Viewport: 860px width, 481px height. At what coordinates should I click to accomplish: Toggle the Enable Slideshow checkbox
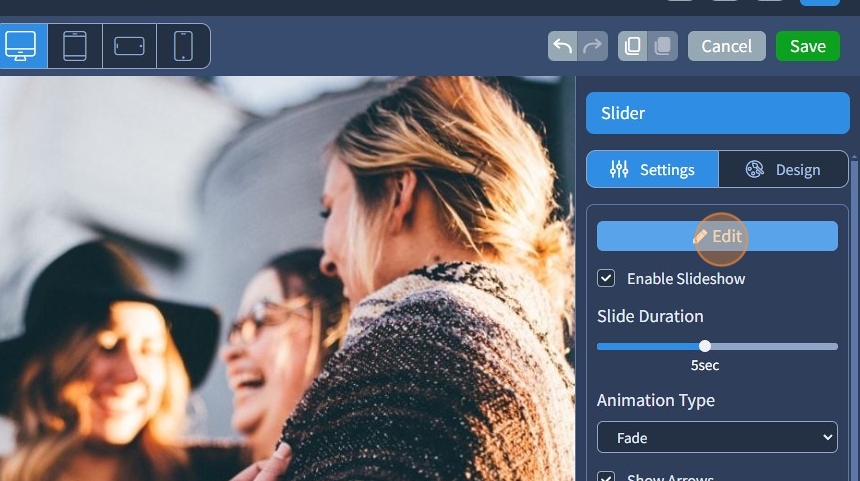[x=606, y=278]
